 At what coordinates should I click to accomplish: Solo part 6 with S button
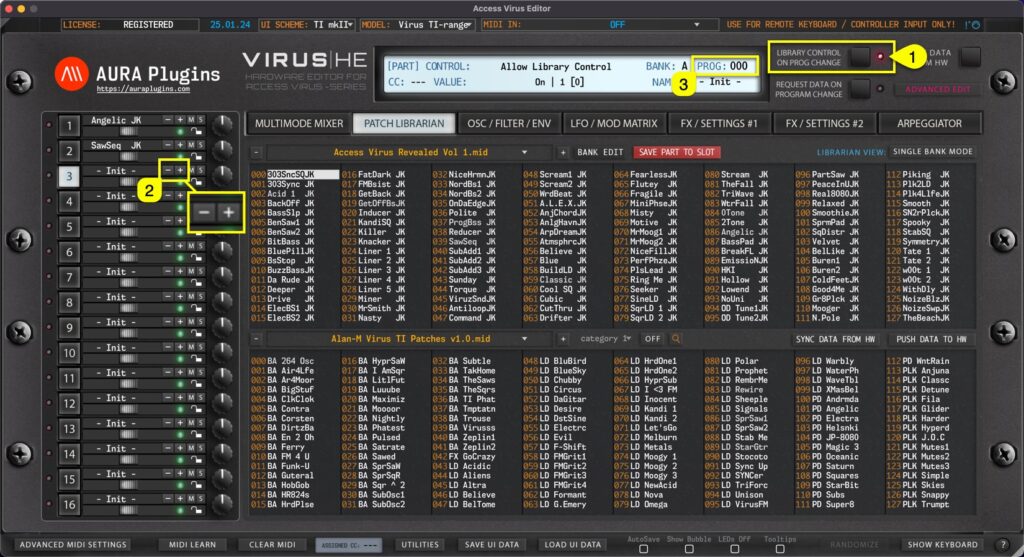tap(200, 246)
